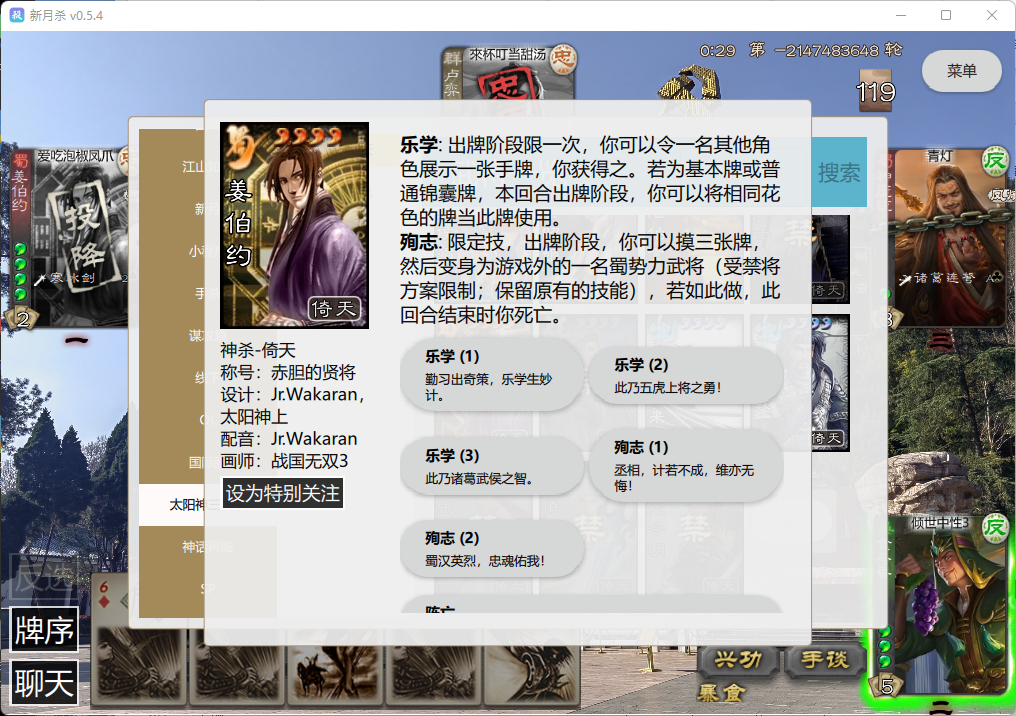This screenshot has width=1016, height=716.
Task: Select the 6 of diamonds hand card
Action: pos(139,641)
